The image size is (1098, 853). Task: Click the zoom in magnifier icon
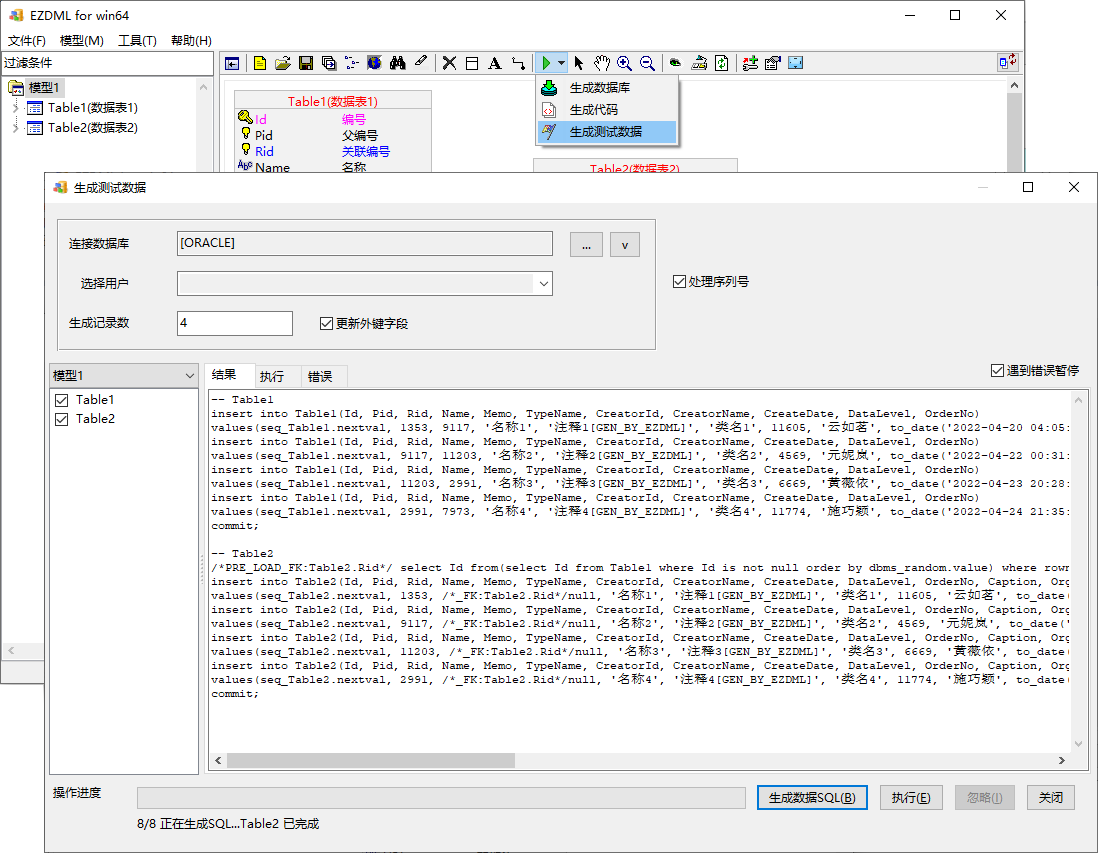point(625,64)
